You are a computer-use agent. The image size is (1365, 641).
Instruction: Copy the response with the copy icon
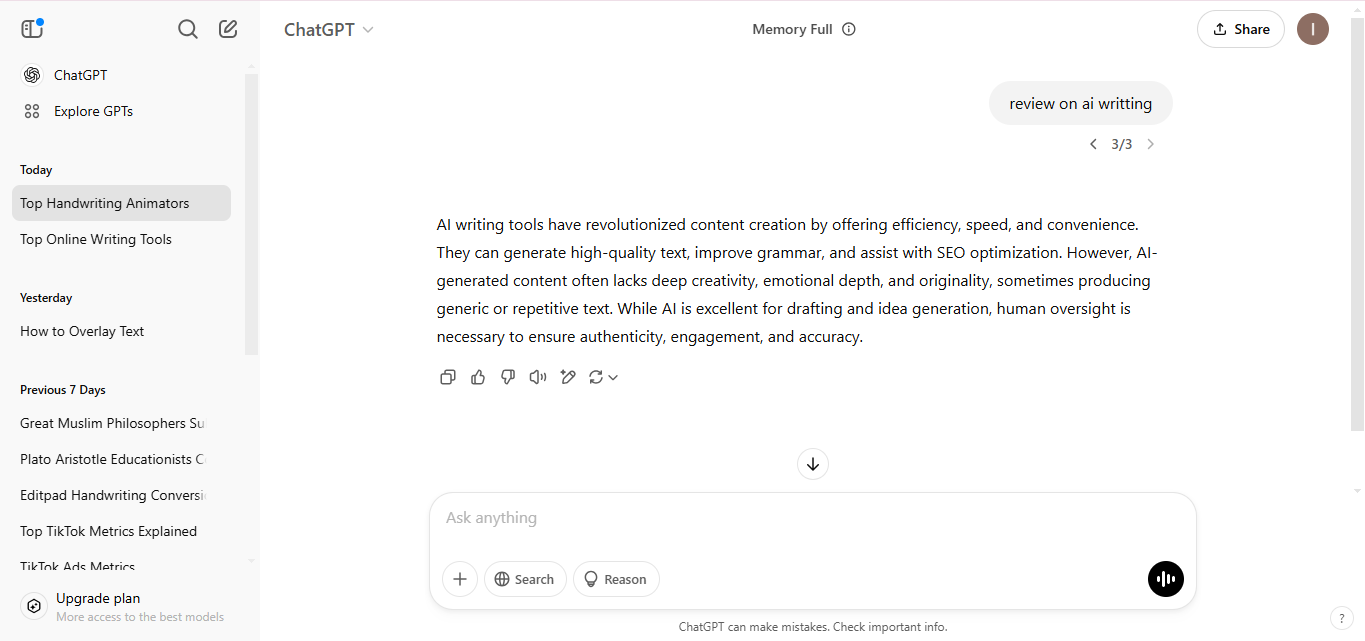pyautogui.click(x=448, y=377)
